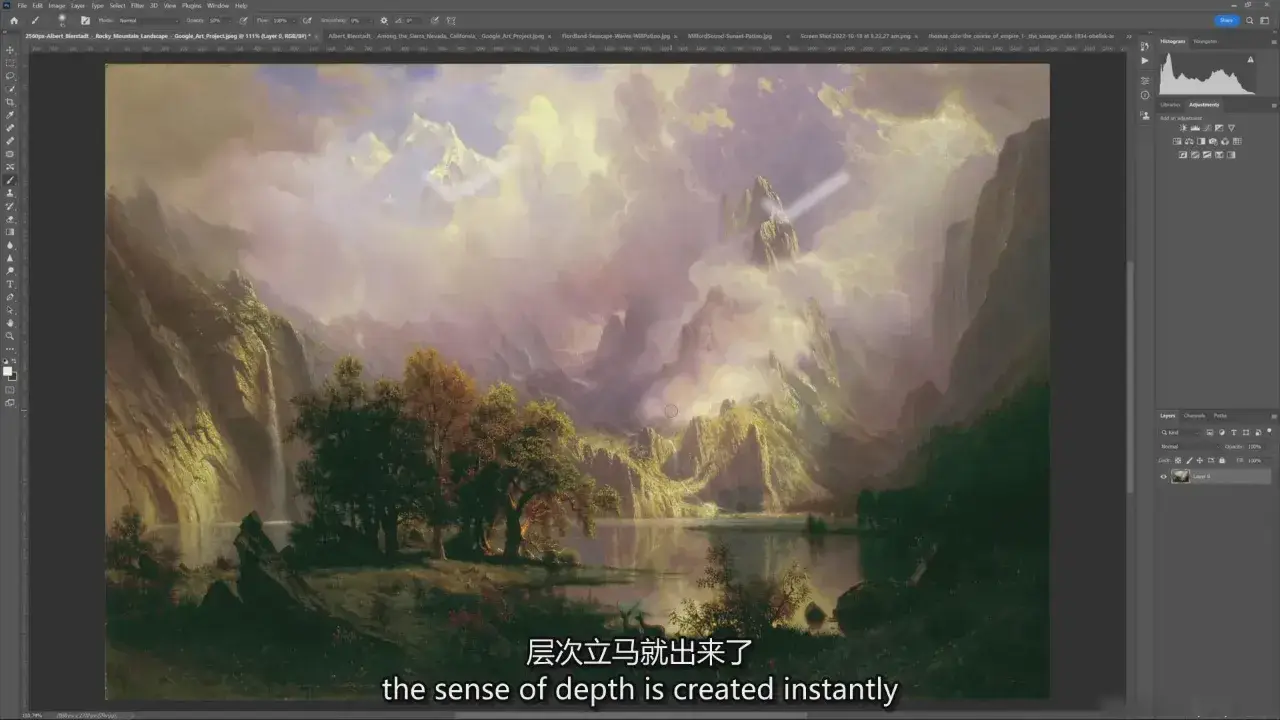Open the File menu

pos(22,6)
